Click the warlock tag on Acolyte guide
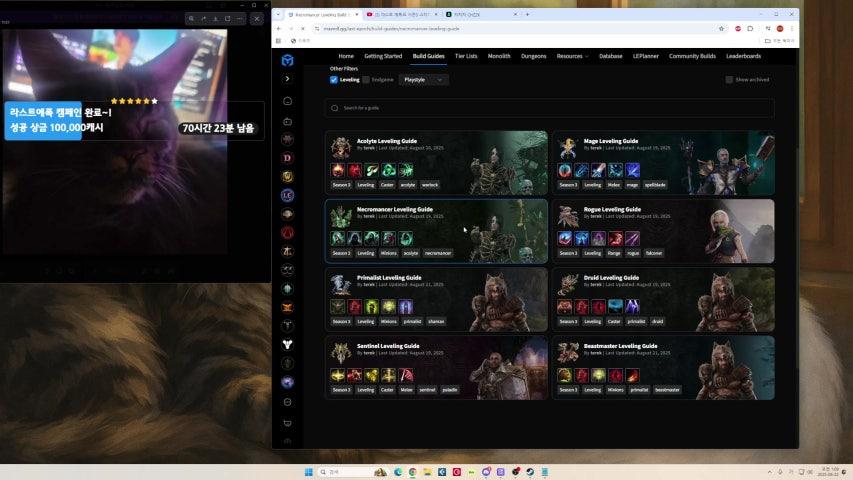This screenshot has height=480, width=853. pos(430,185)
